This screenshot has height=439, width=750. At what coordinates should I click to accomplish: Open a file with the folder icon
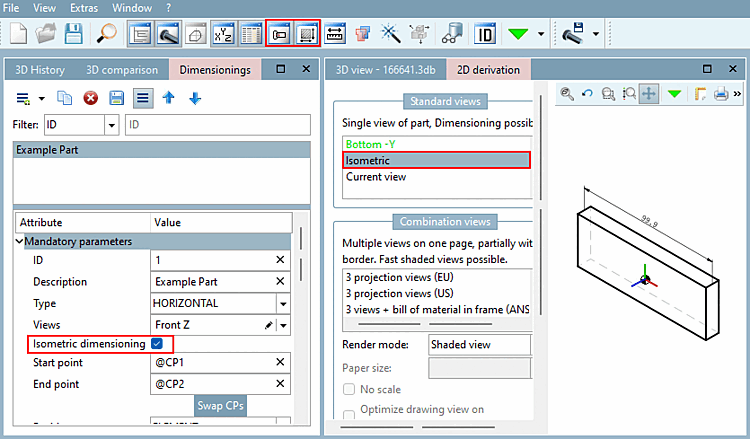46,34
